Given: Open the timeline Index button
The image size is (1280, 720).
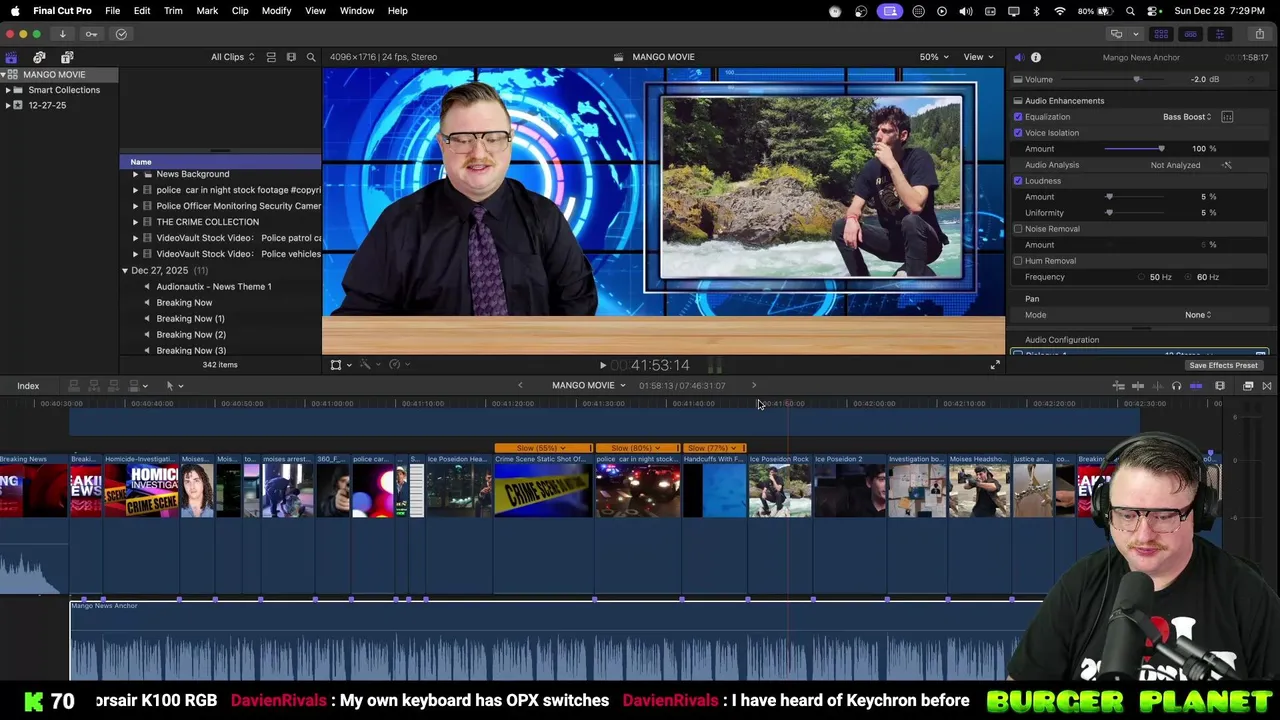Looking at the screenshot, I should pos(28,386).
